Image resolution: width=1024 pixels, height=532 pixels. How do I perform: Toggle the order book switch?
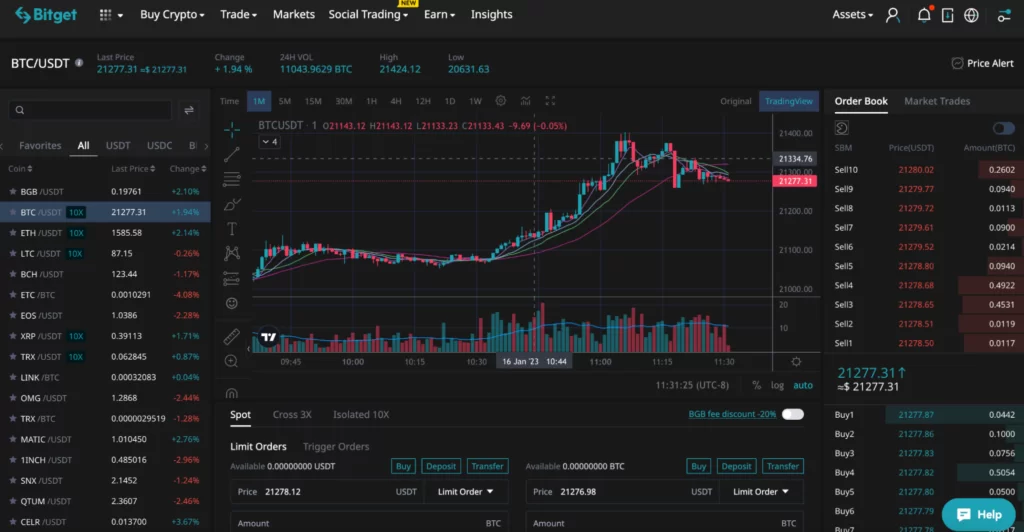[x=1004, y=128]
